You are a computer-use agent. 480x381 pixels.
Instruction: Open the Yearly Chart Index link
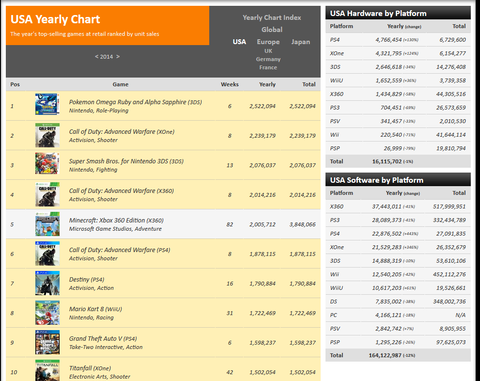pos(272,18)
